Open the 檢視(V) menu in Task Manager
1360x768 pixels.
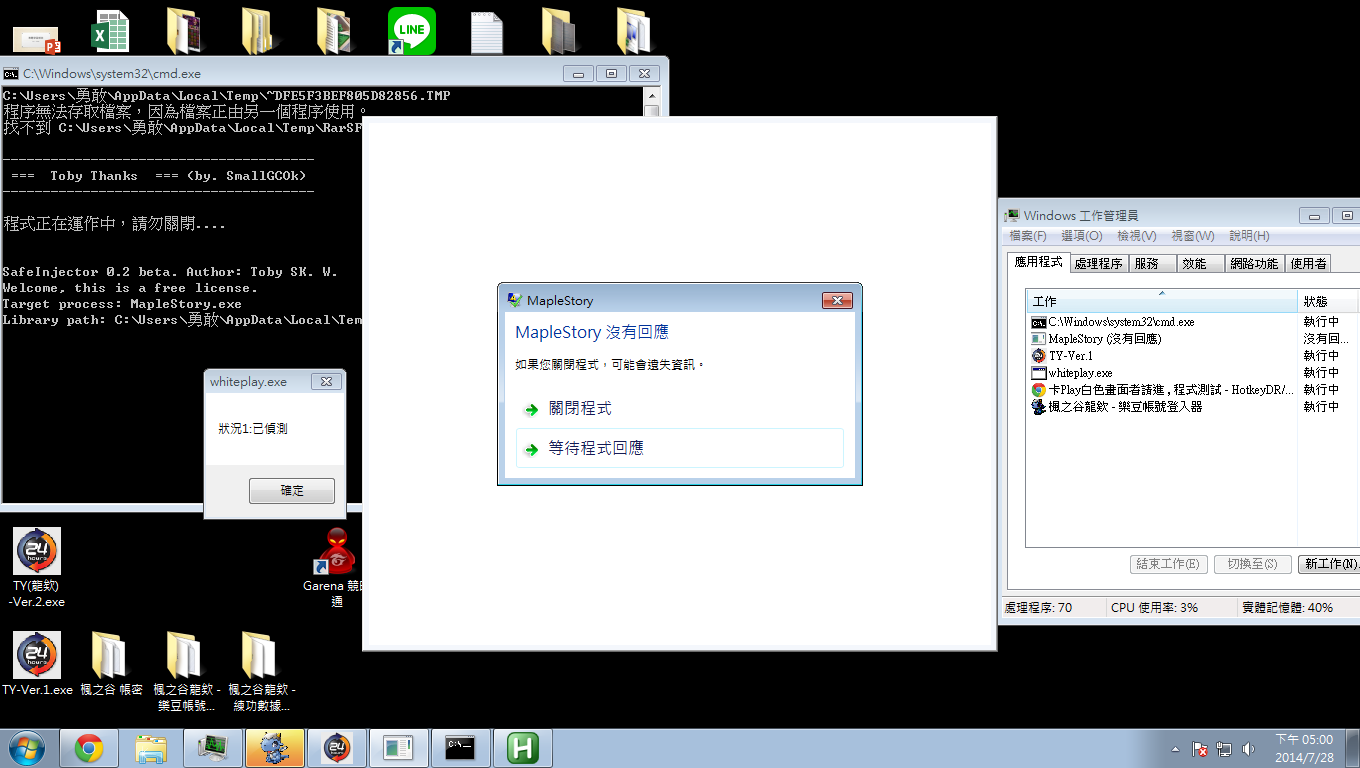(x=1137, y=236)
